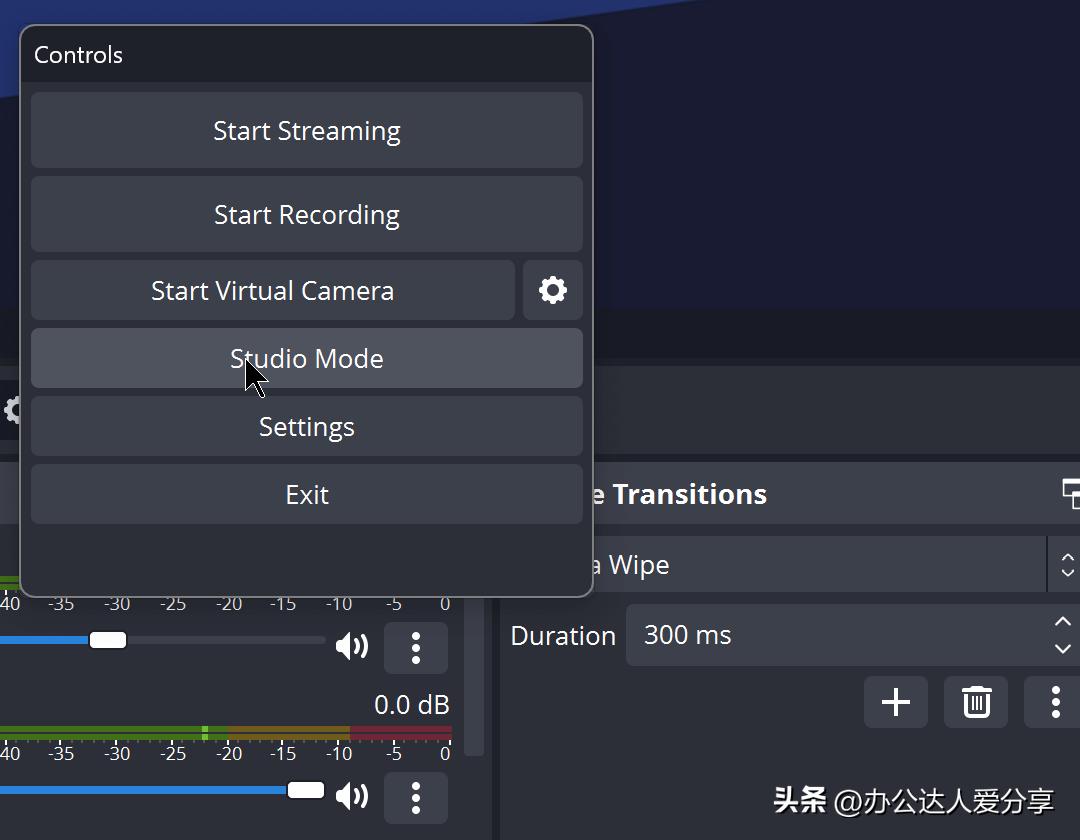Open top mixer channel three-dot menu
The height and width of the screenshot is (840, 1080).
[x=415, y=648]
